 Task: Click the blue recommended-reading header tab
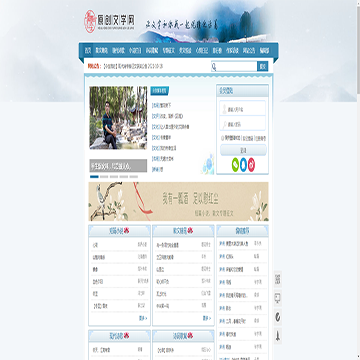(x=160, y=90)
